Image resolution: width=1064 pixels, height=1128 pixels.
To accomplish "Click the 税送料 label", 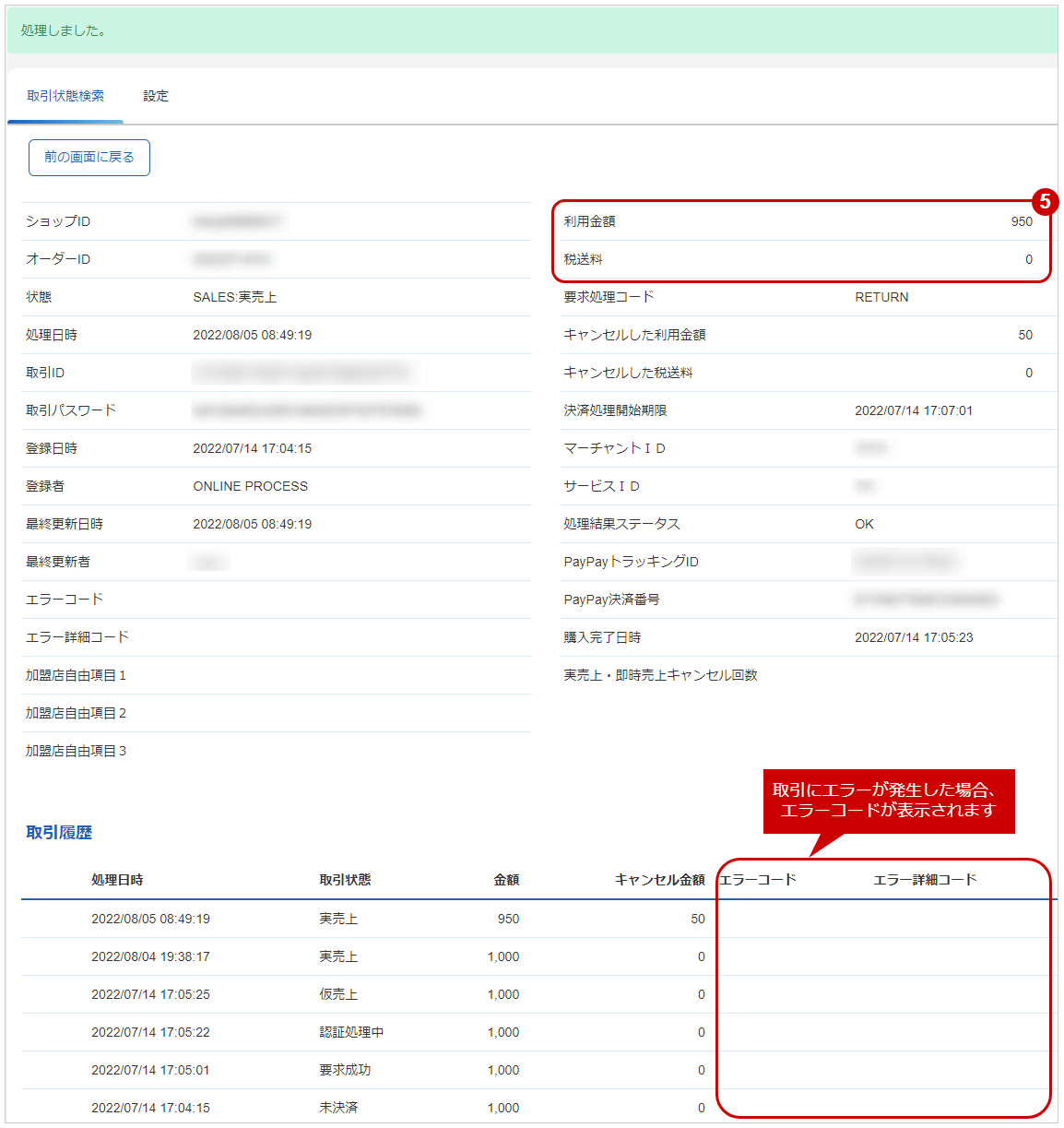I will (x=584, y=259).
